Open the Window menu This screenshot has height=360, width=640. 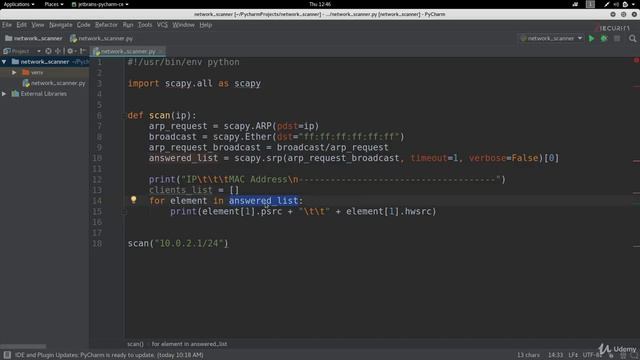[x=183, y=25]
